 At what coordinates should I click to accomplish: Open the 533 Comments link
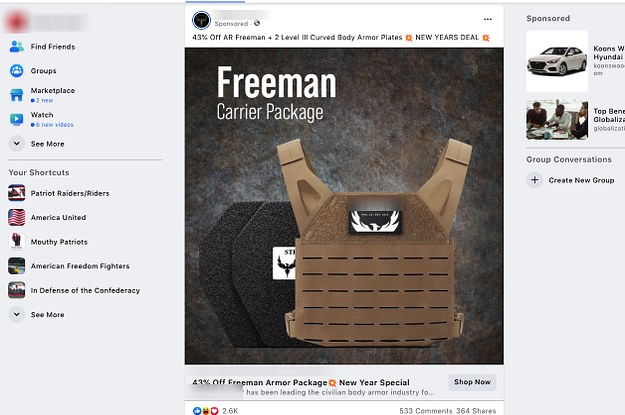pos(426,410)
